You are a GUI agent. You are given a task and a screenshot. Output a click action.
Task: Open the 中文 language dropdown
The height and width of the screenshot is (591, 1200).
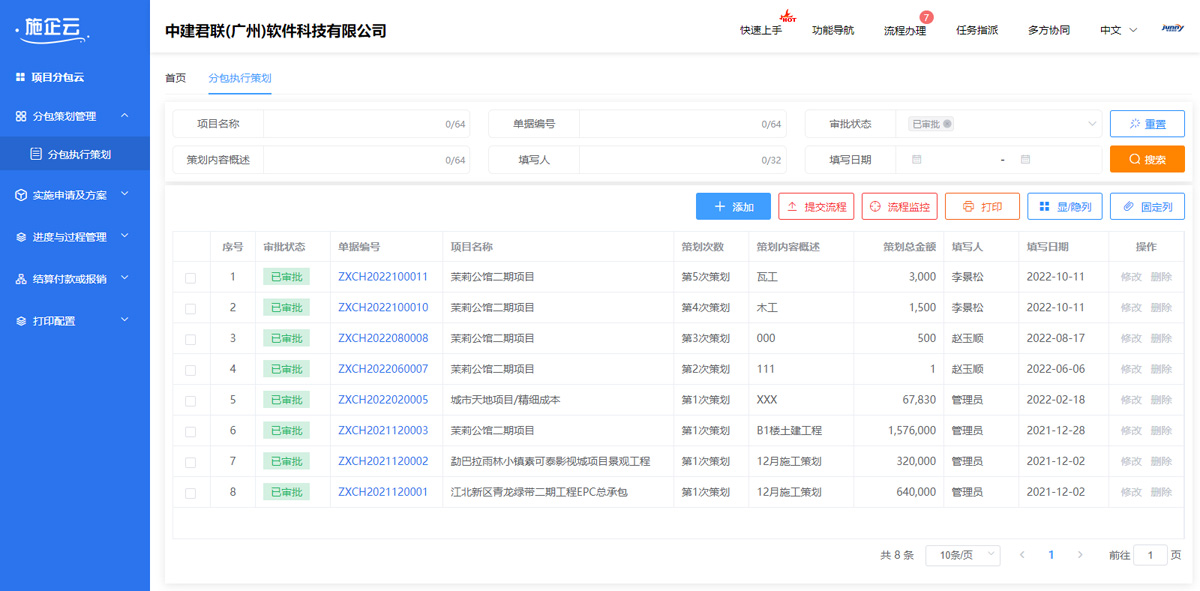[1119, 30]
